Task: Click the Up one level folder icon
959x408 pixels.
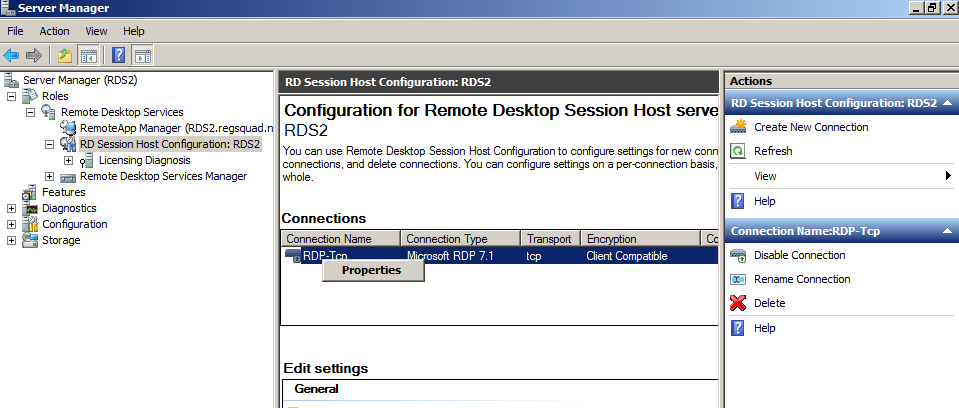Action: [x=65, y=56]
